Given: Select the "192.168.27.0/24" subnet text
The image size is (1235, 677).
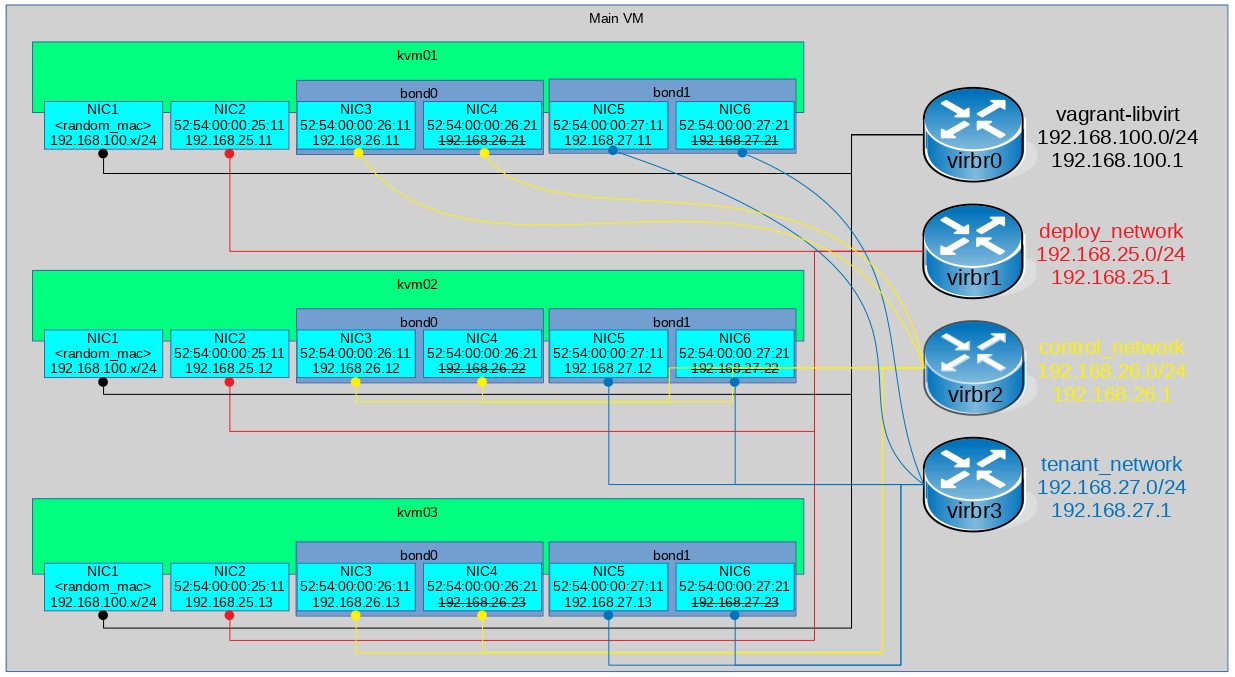Looking at the screenshot, I should (1111, 487).
